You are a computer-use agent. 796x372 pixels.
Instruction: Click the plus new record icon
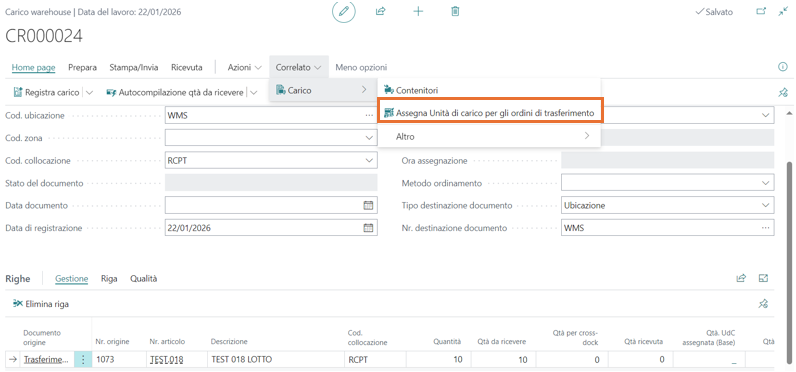pyautogui.click(x=418, y=11)
